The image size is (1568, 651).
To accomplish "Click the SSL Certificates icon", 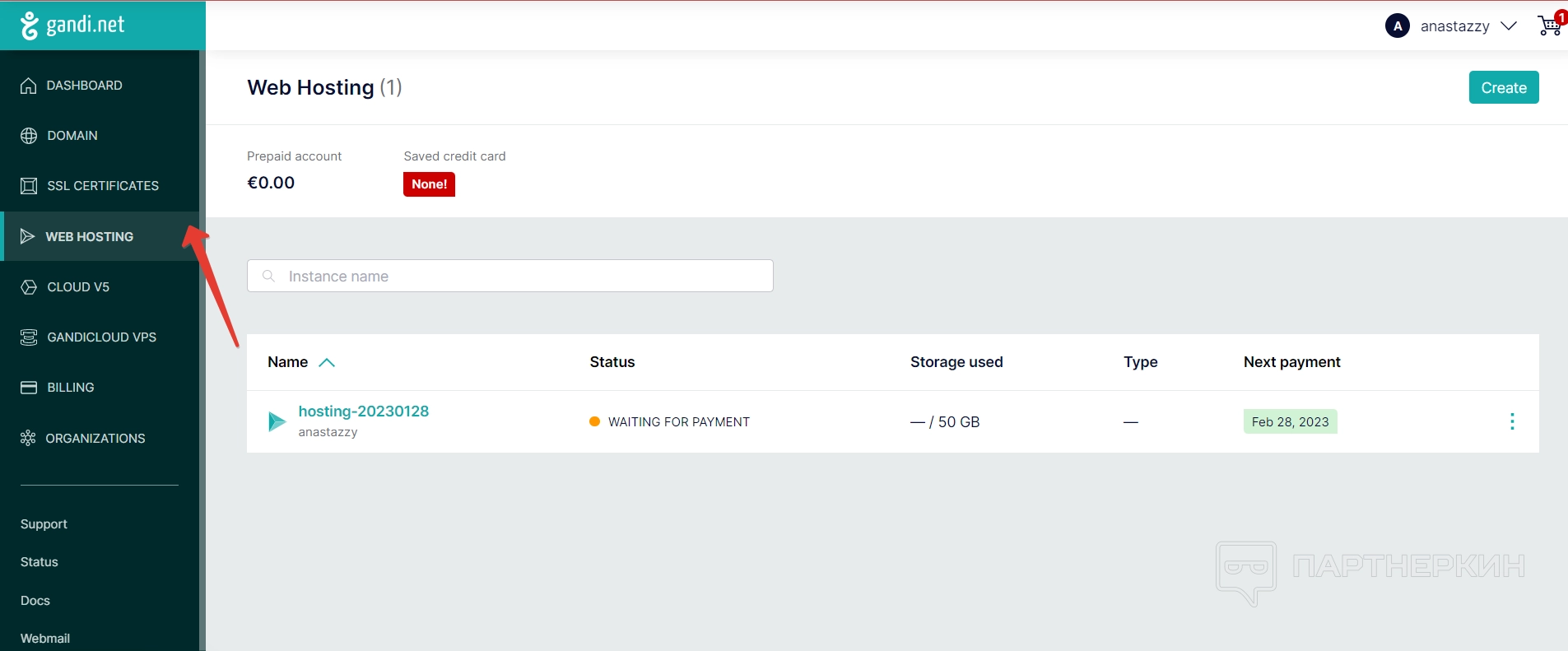I will point(29,186).
